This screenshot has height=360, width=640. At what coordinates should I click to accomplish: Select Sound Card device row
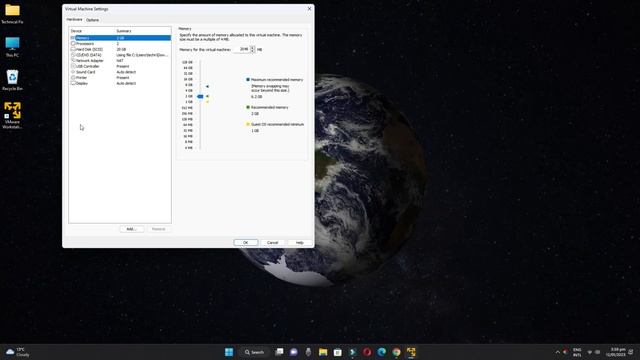(x=120, y=72)
